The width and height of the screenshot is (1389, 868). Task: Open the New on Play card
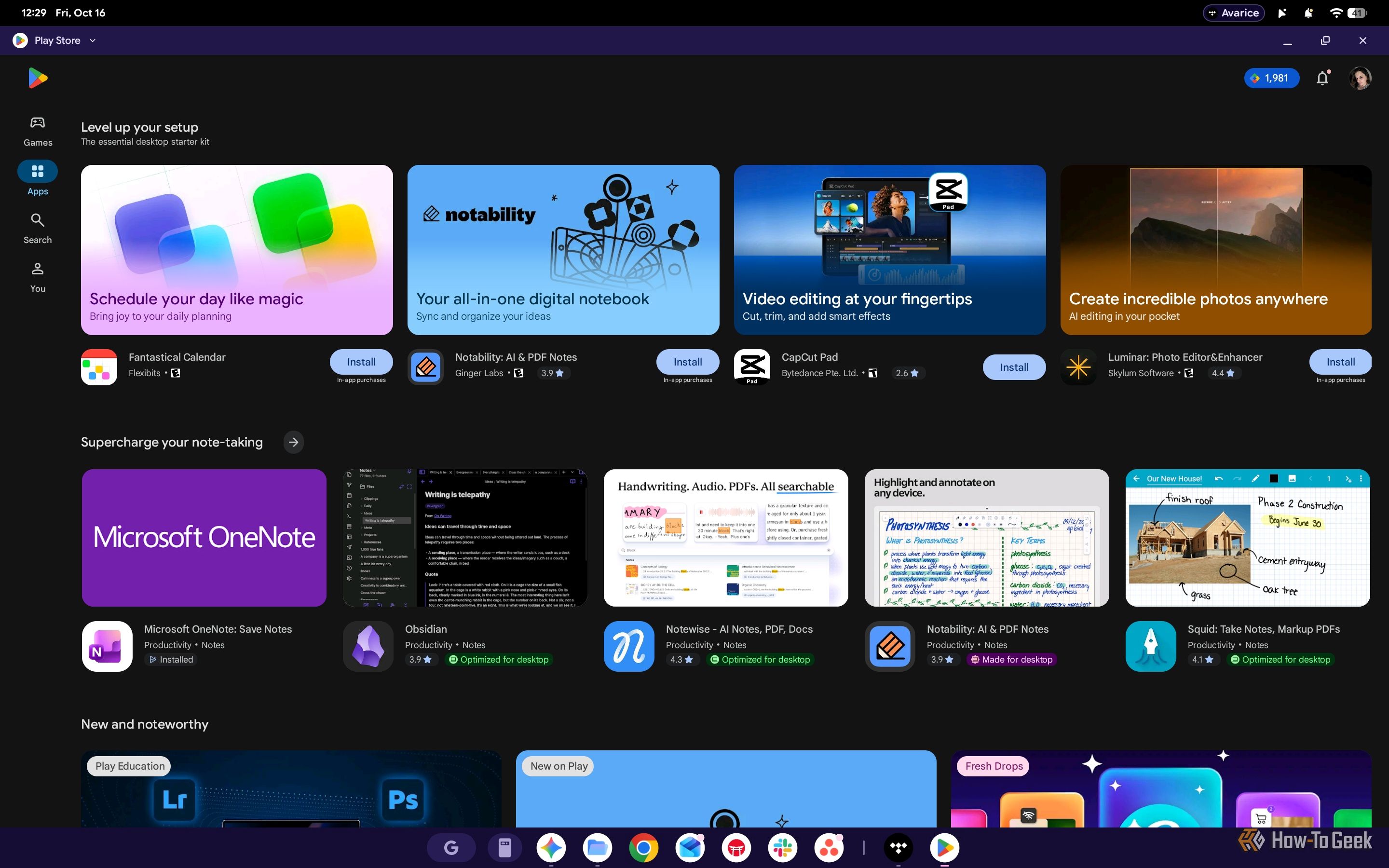coord(726,789)
